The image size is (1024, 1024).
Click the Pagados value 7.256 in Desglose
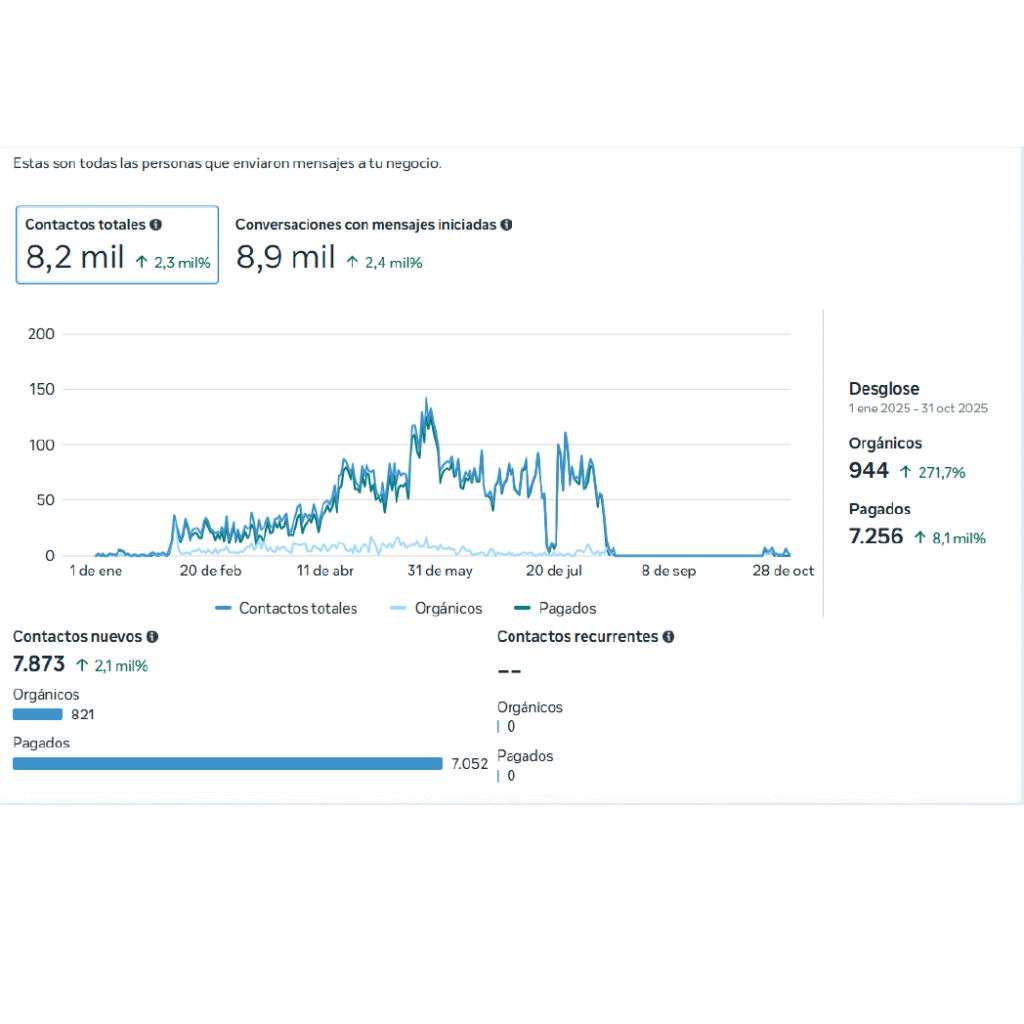pos(875,537)
